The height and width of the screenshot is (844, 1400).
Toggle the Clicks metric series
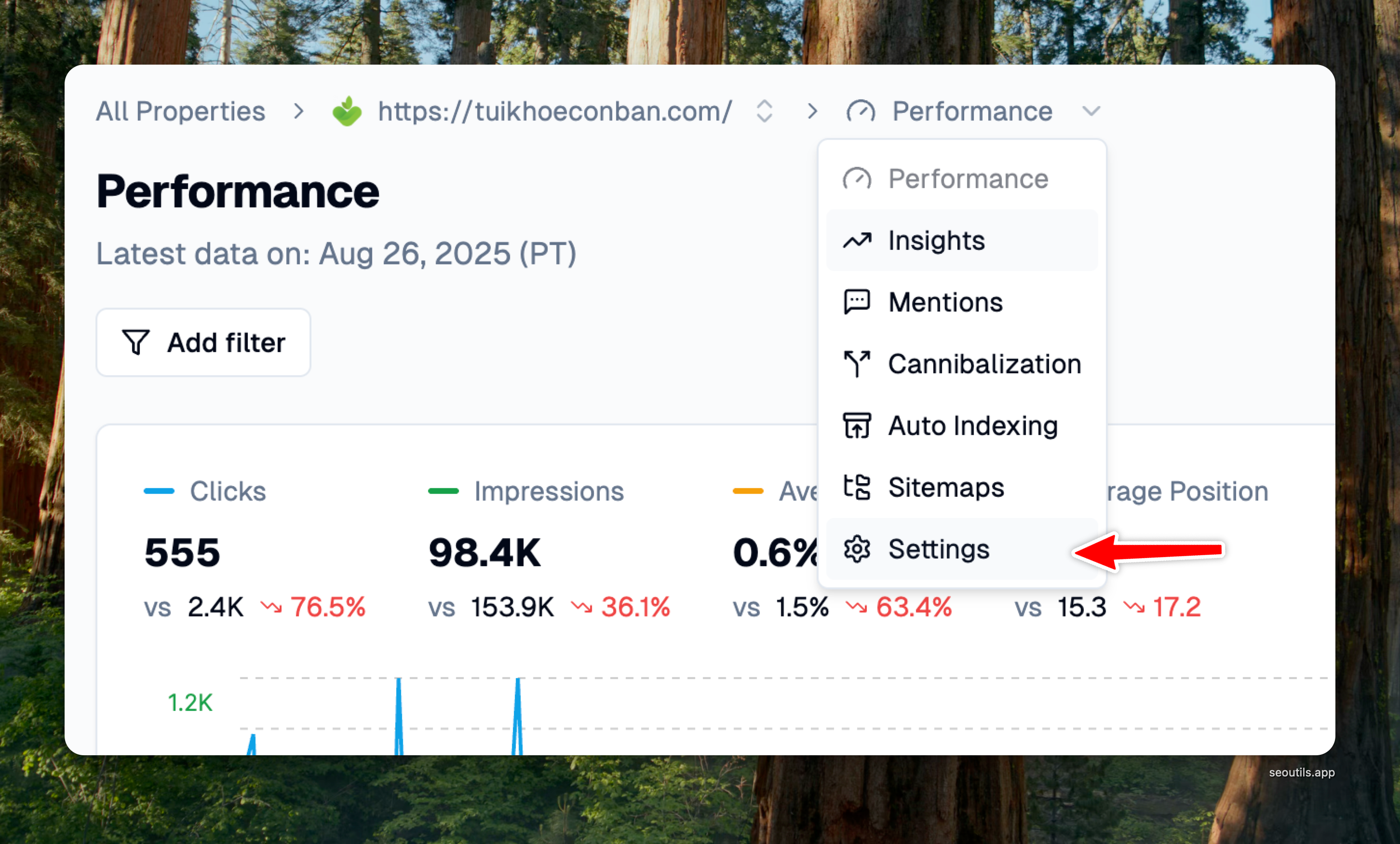pos(227,491)
